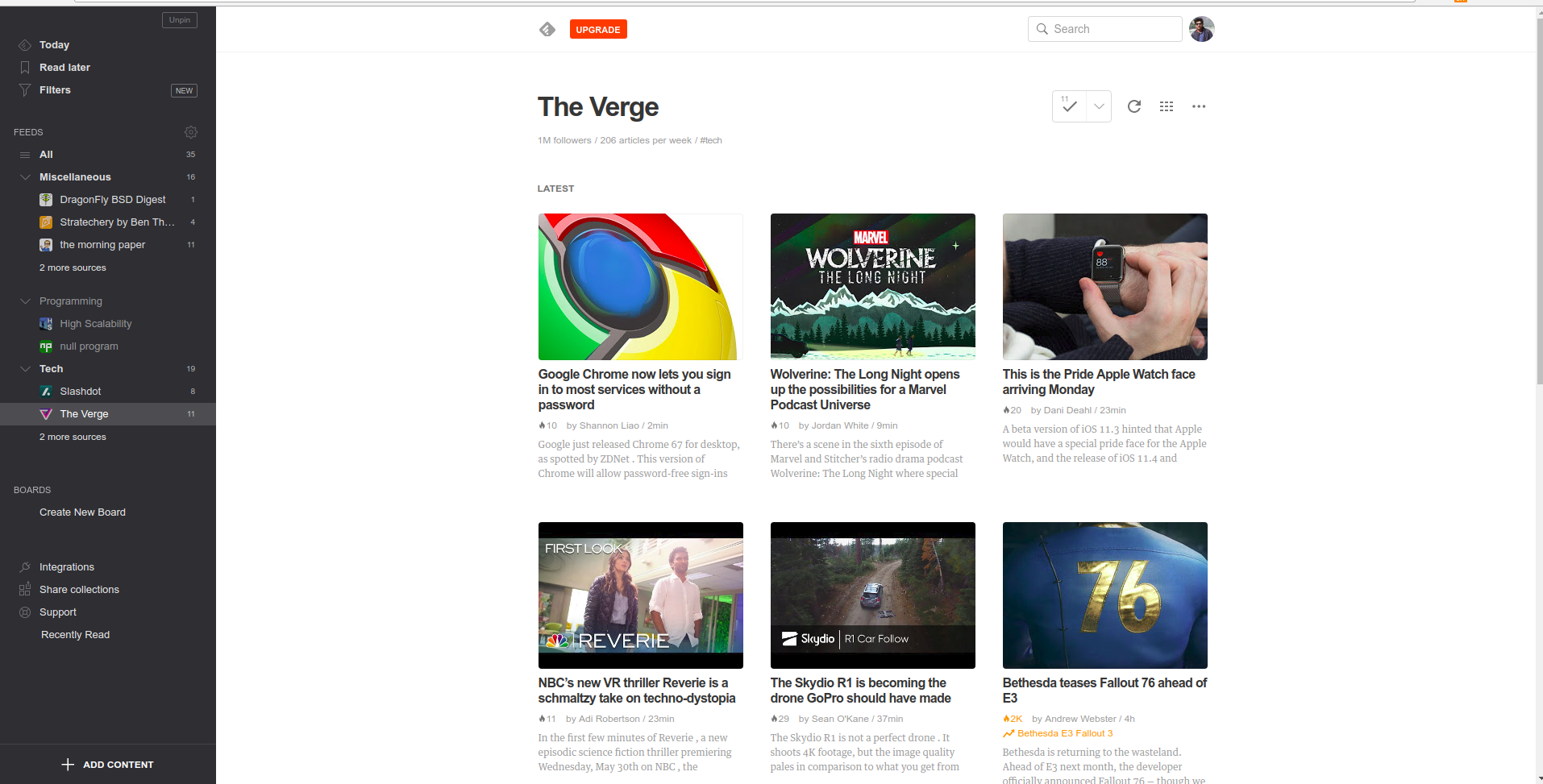Collapse the Tech feed category
Viewport: 1543px width, 784px height.
click(x=25, y=369)
